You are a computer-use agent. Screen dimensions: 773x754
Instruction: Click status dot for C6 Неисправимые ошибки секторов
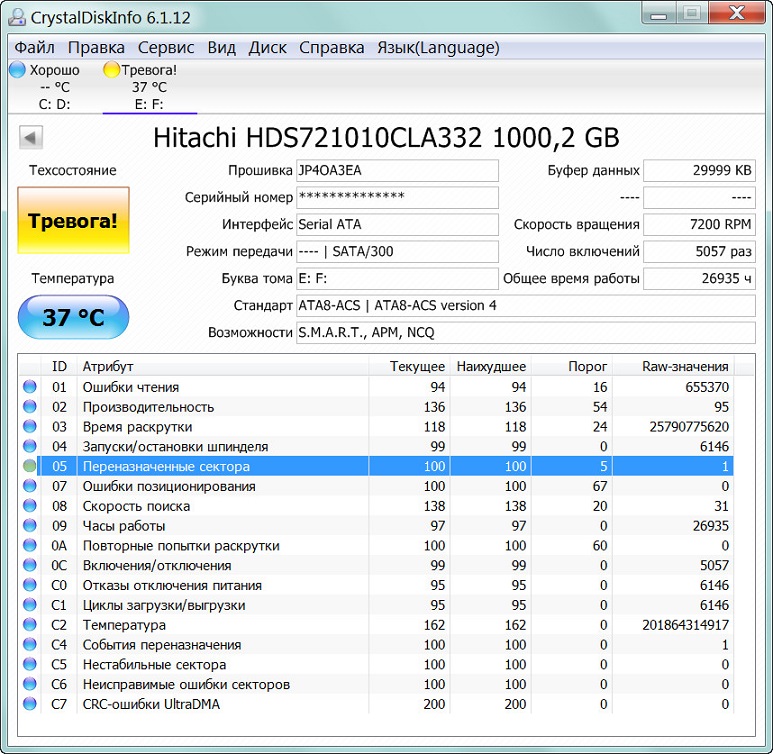30,683
